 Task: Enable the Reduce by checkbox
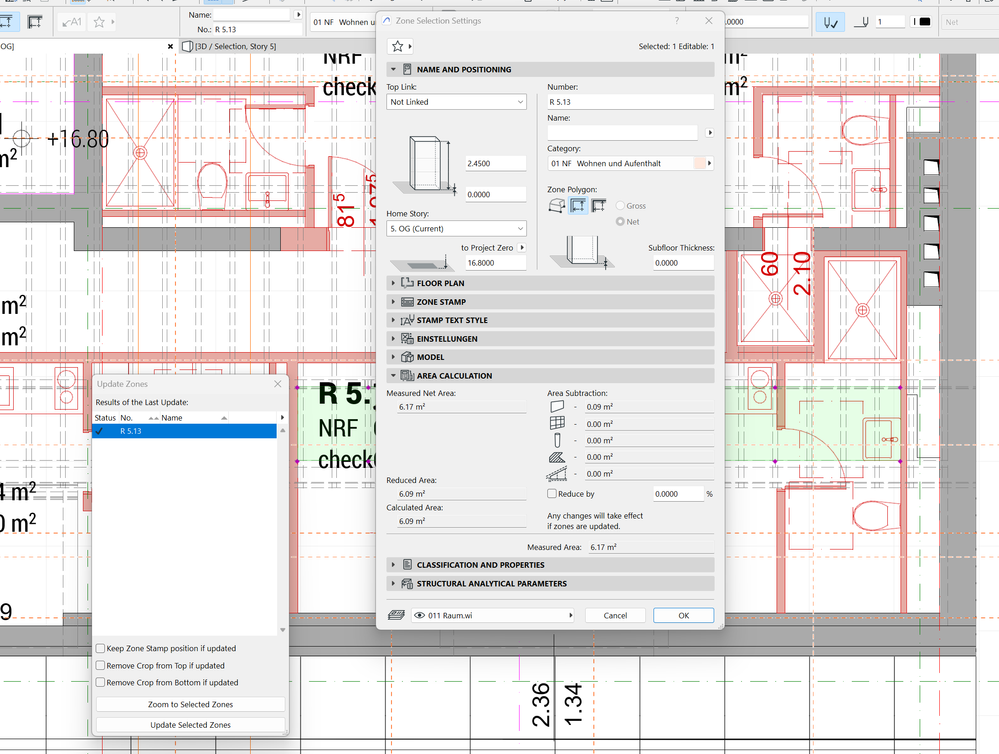tap(553, 494)
